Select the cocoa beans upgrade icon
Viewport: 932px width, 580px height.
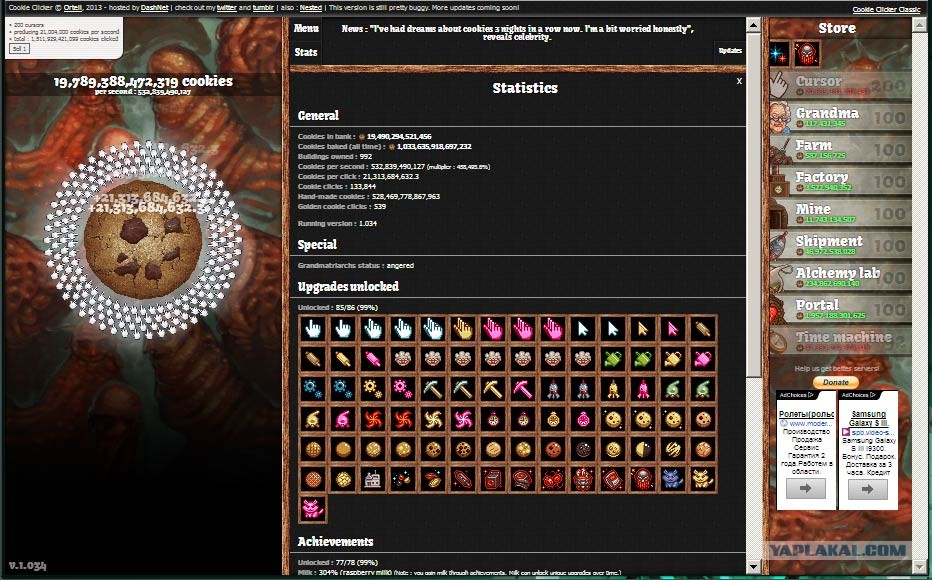pos(433,479)
